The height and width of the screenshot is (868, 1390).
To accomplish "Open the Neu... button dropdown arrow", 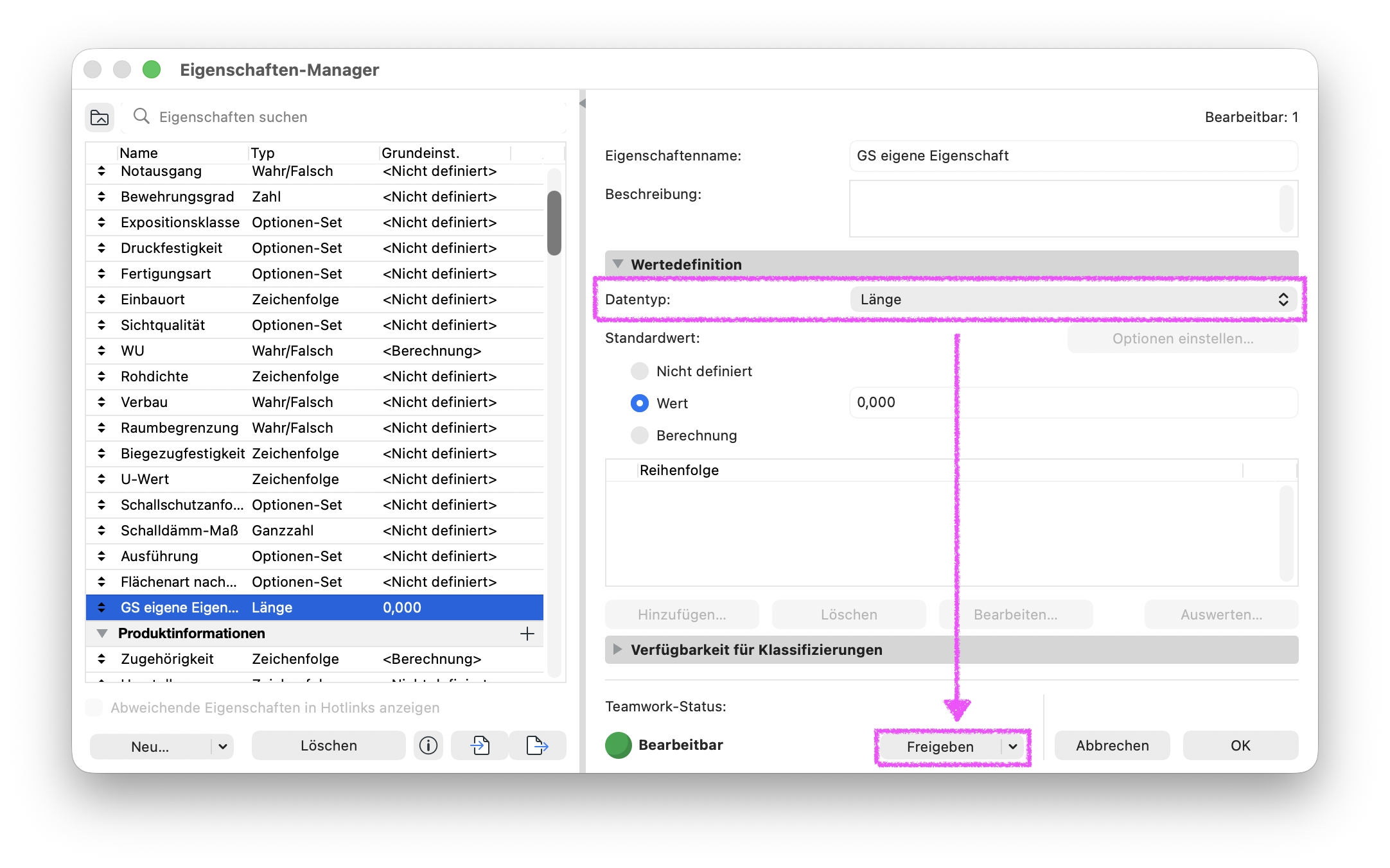I will 222,747.
